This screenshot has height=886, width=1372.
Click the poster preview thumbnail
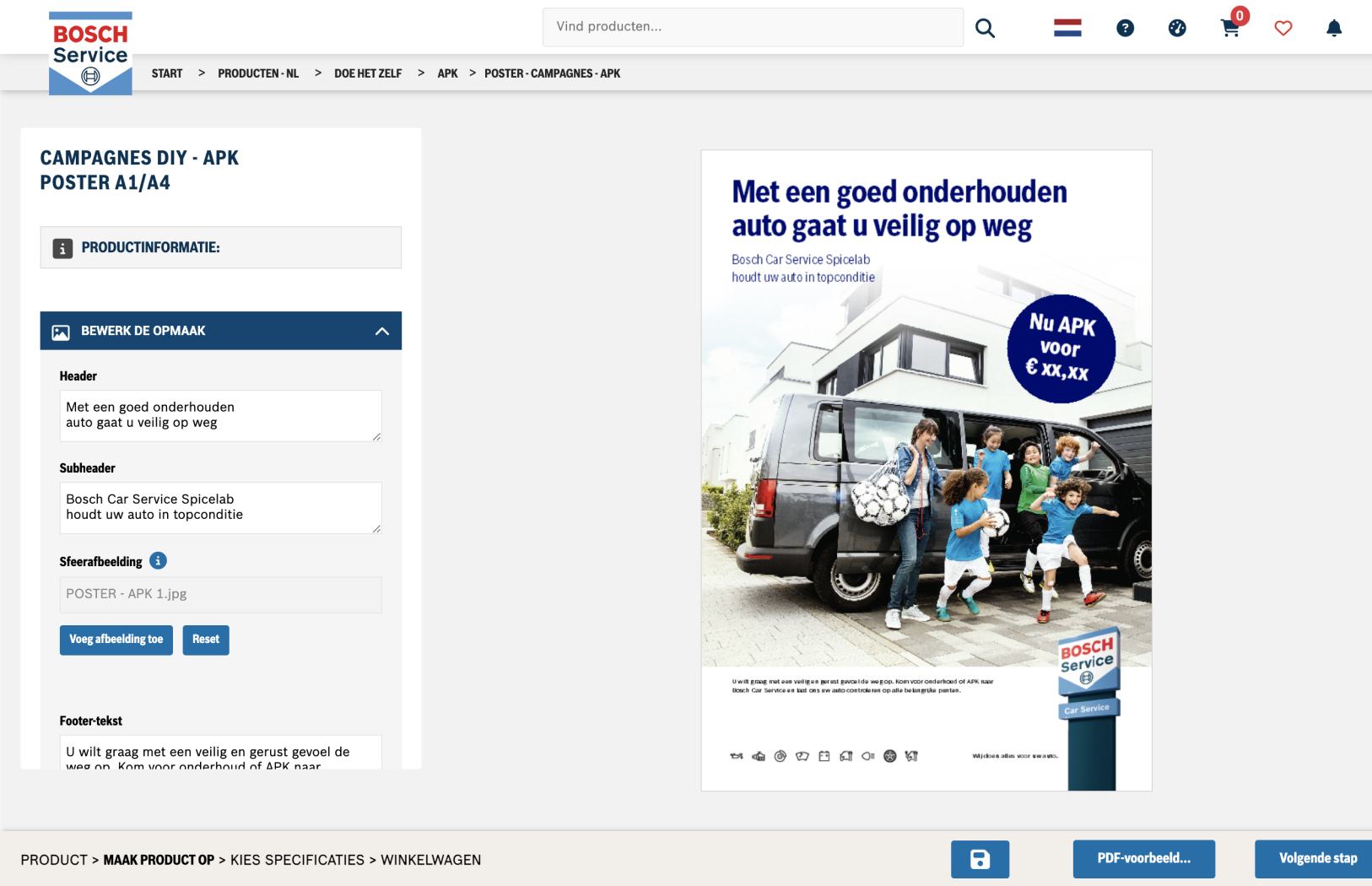point(926,471)
